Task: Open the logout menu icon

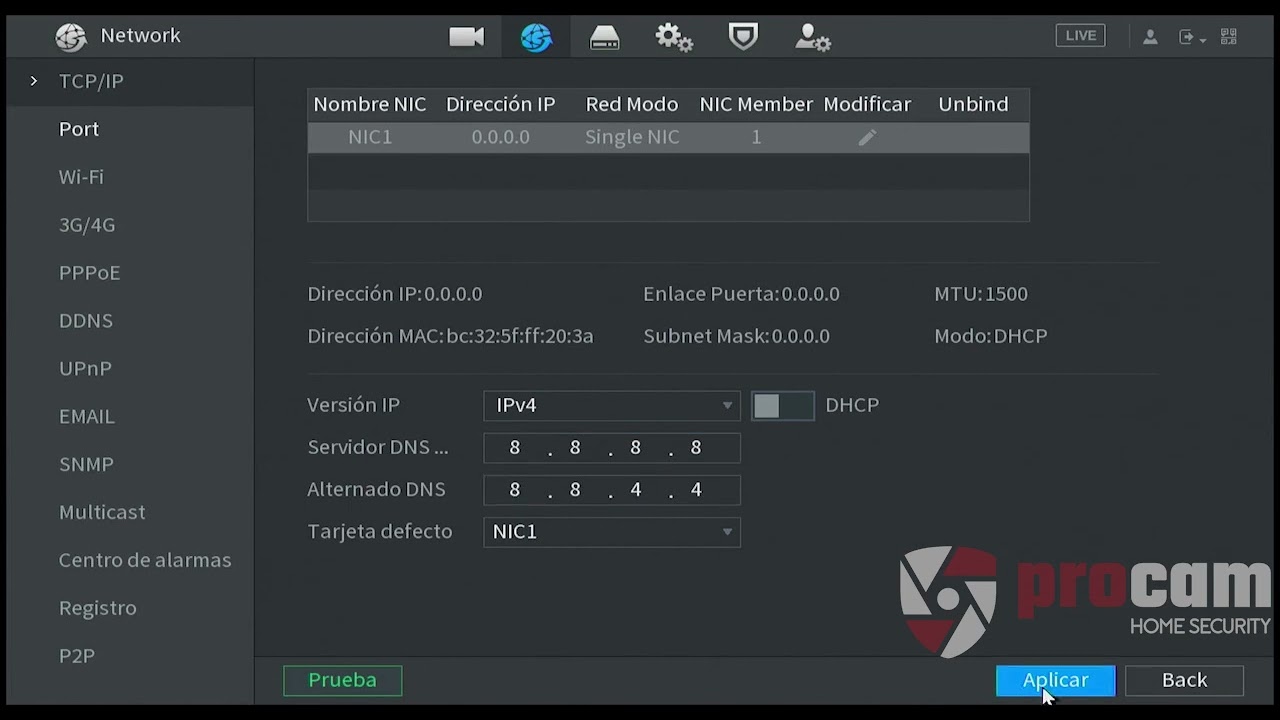Action: click(x=1192, y=37)
